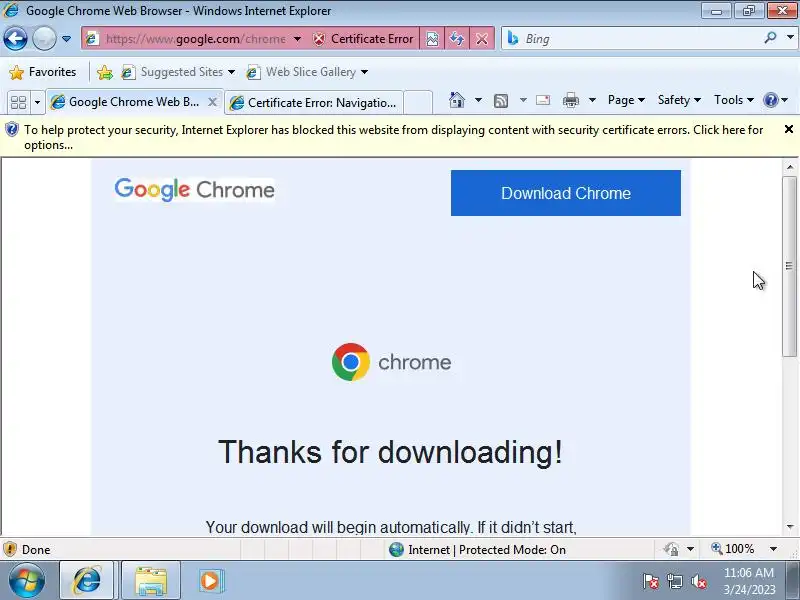This screenshot has width=800, height=600.
Task: Open the Tools menu
Action: [x=734, y=100]
